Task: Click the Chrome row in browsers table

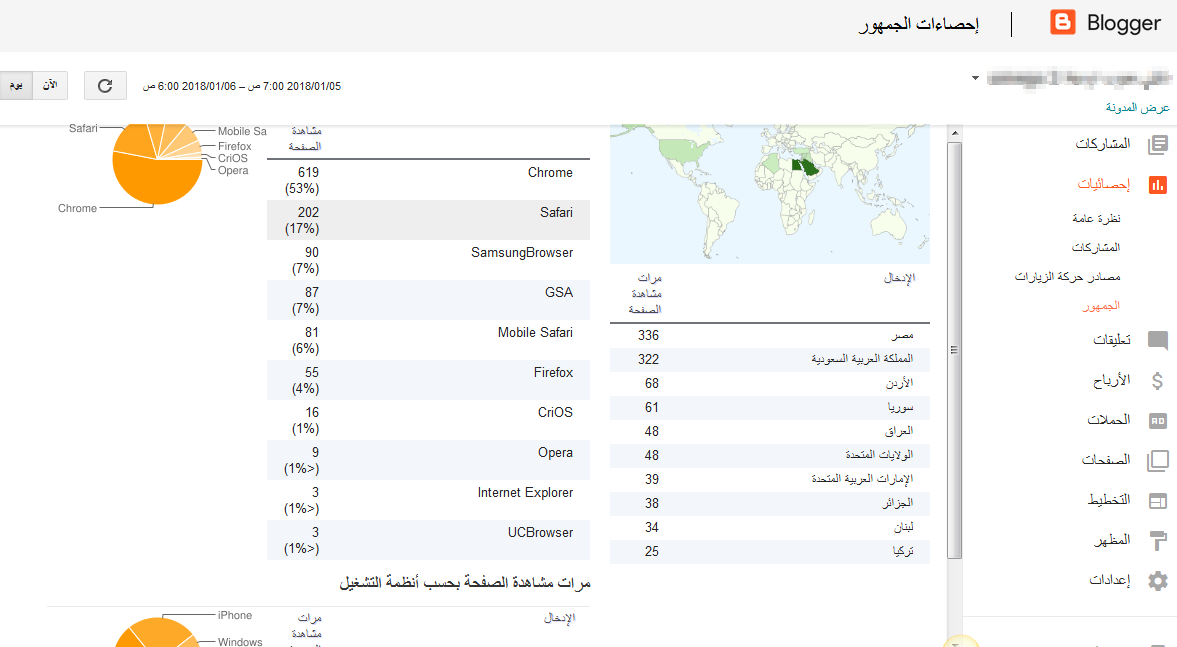Action: [428, 180]
